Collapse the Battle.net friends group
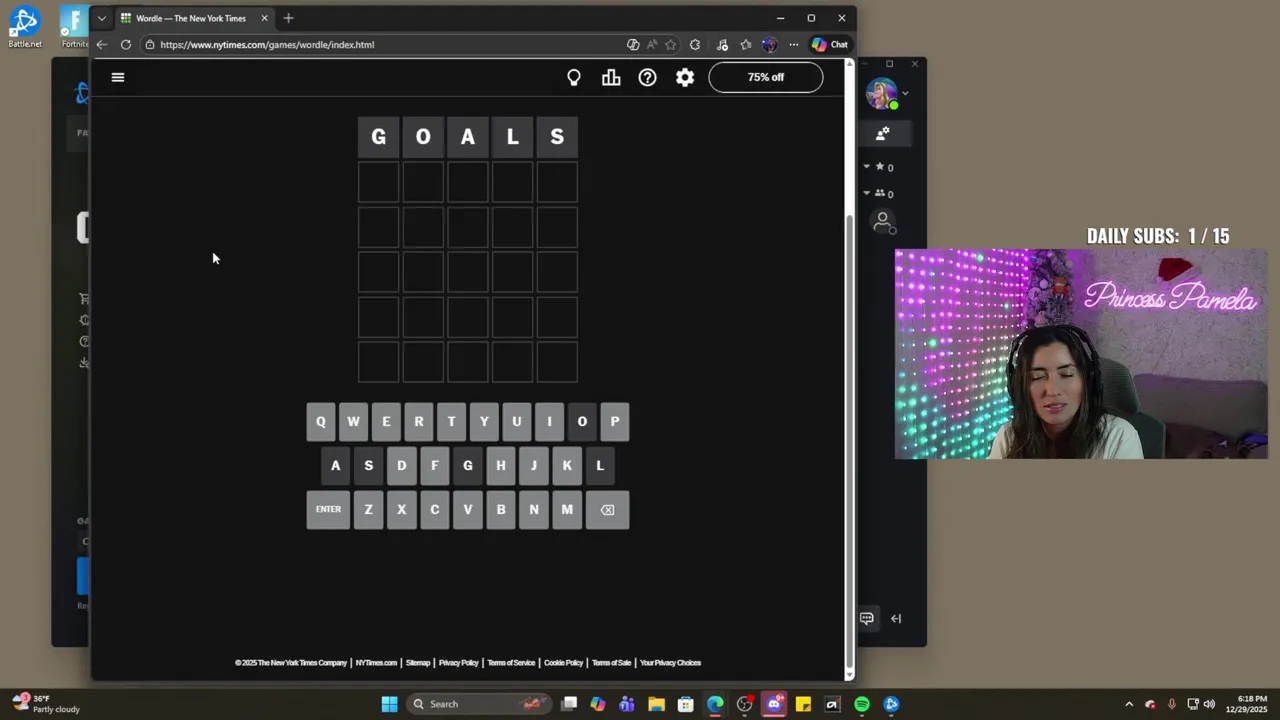Image resolution: width=1280 pixels, height=720 pixels. point(867,193)
